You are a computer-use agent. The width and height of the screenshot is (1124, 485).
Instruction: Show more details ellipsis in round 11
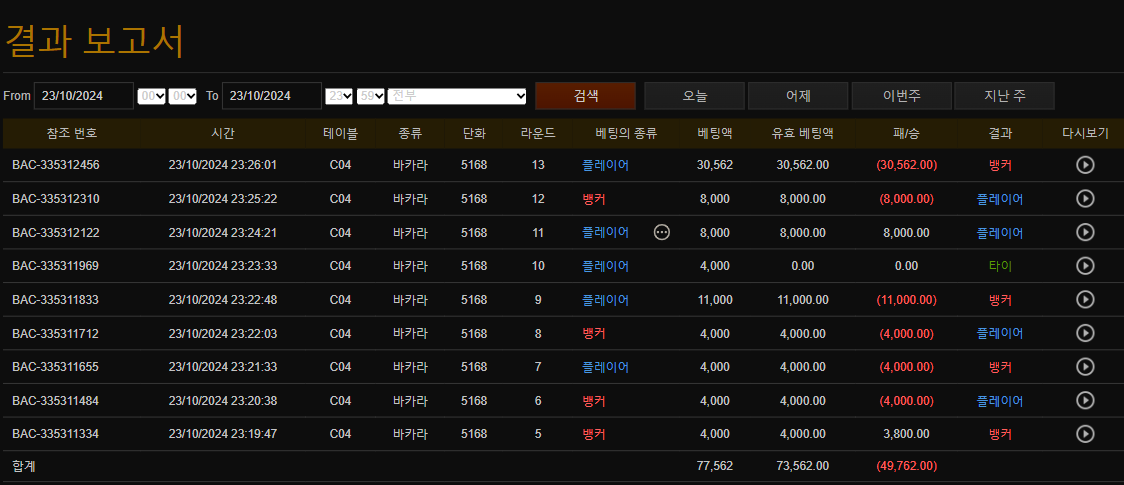pyautogui.click(x=661, y=232)
